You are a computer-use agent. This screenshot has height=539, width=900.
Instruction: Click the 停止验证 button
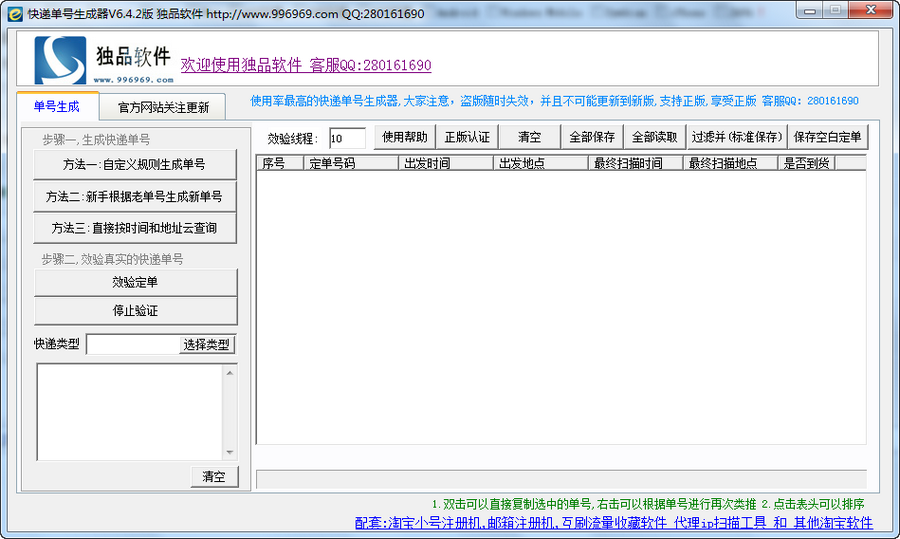pyautogui.click(x=135, y=311)
